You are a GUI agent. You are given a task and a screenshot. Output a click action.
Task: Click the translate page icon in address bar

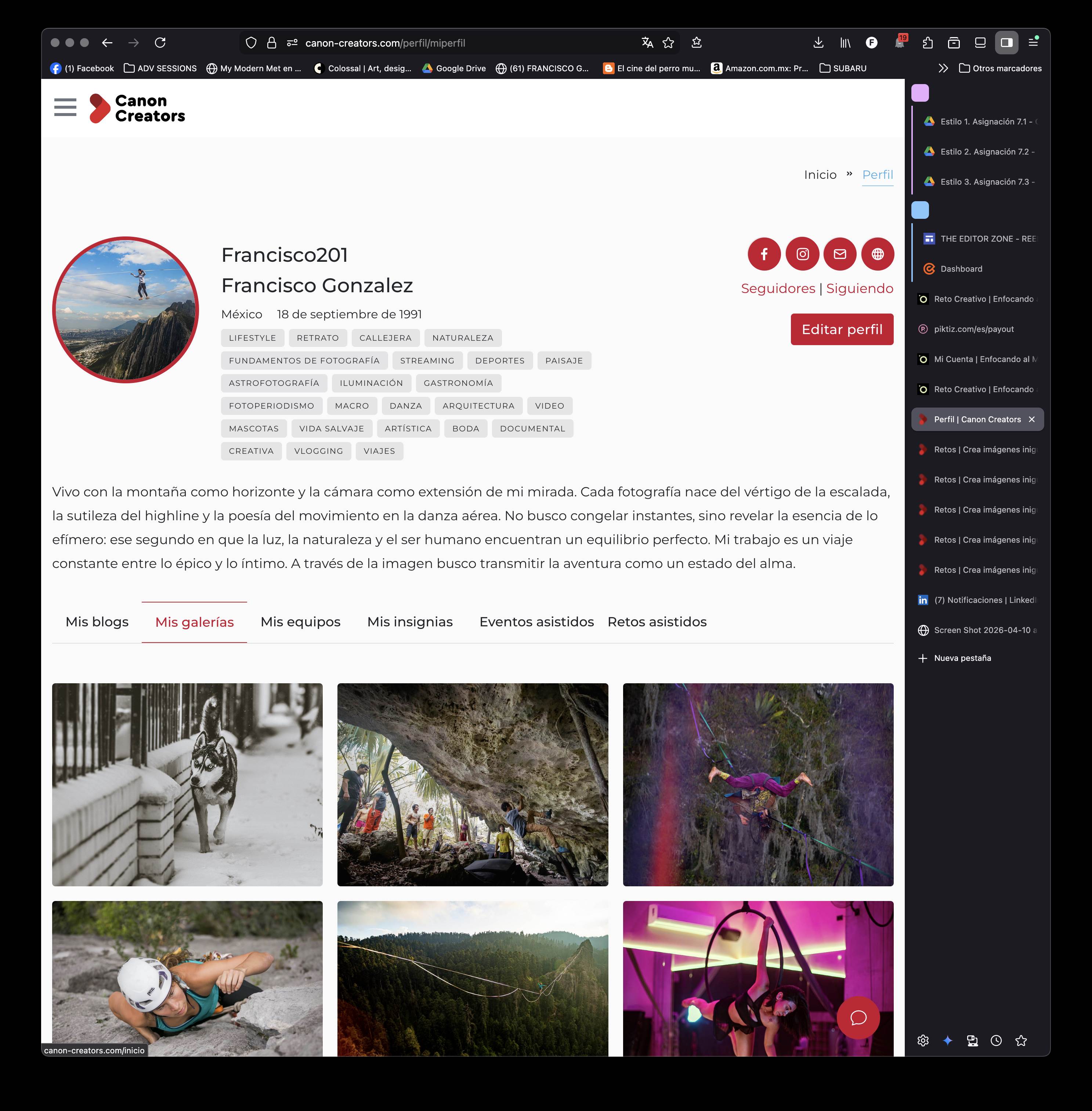tap(647, 43)
